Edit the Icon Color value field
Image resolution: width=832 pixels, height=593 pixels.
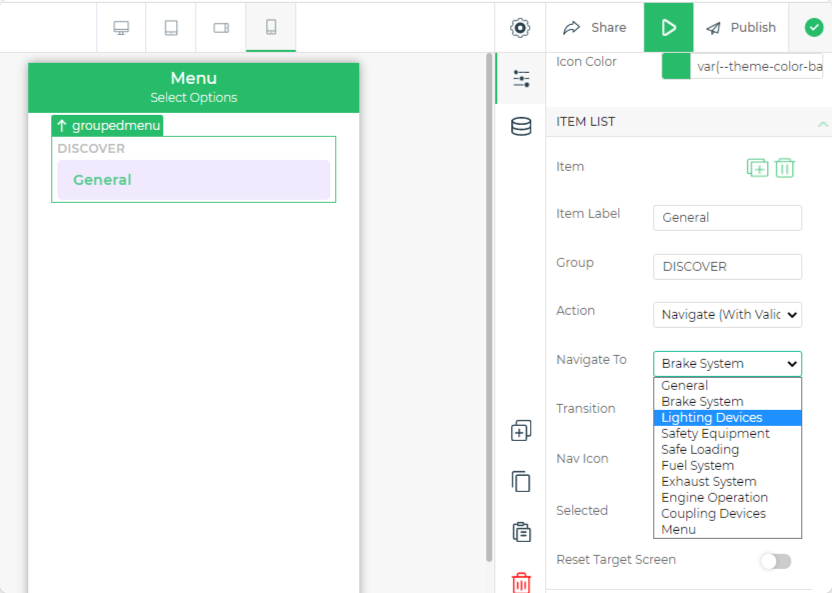click(757, 66)
